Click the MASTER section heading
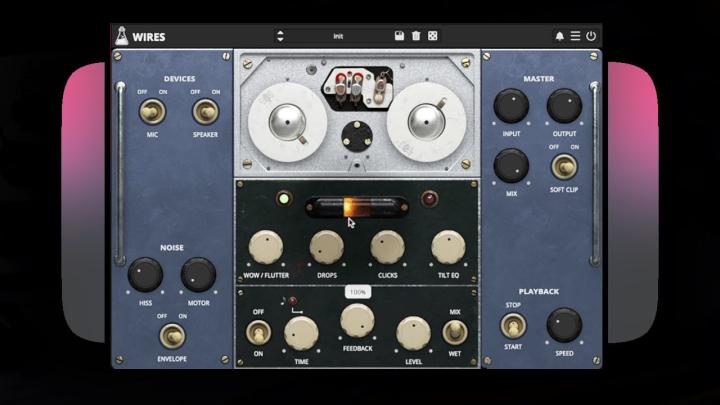The height and width of the screenshot is (405, 720). click(x=539, y=79)
